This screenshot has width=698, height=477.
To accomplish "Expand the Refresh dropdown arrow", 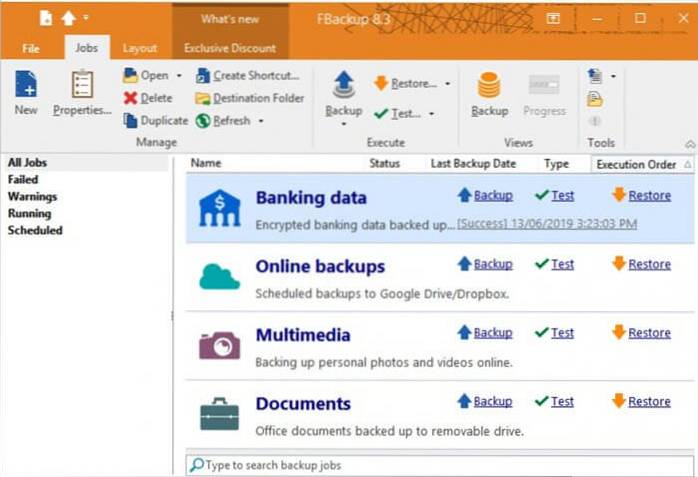I will 261,121.
